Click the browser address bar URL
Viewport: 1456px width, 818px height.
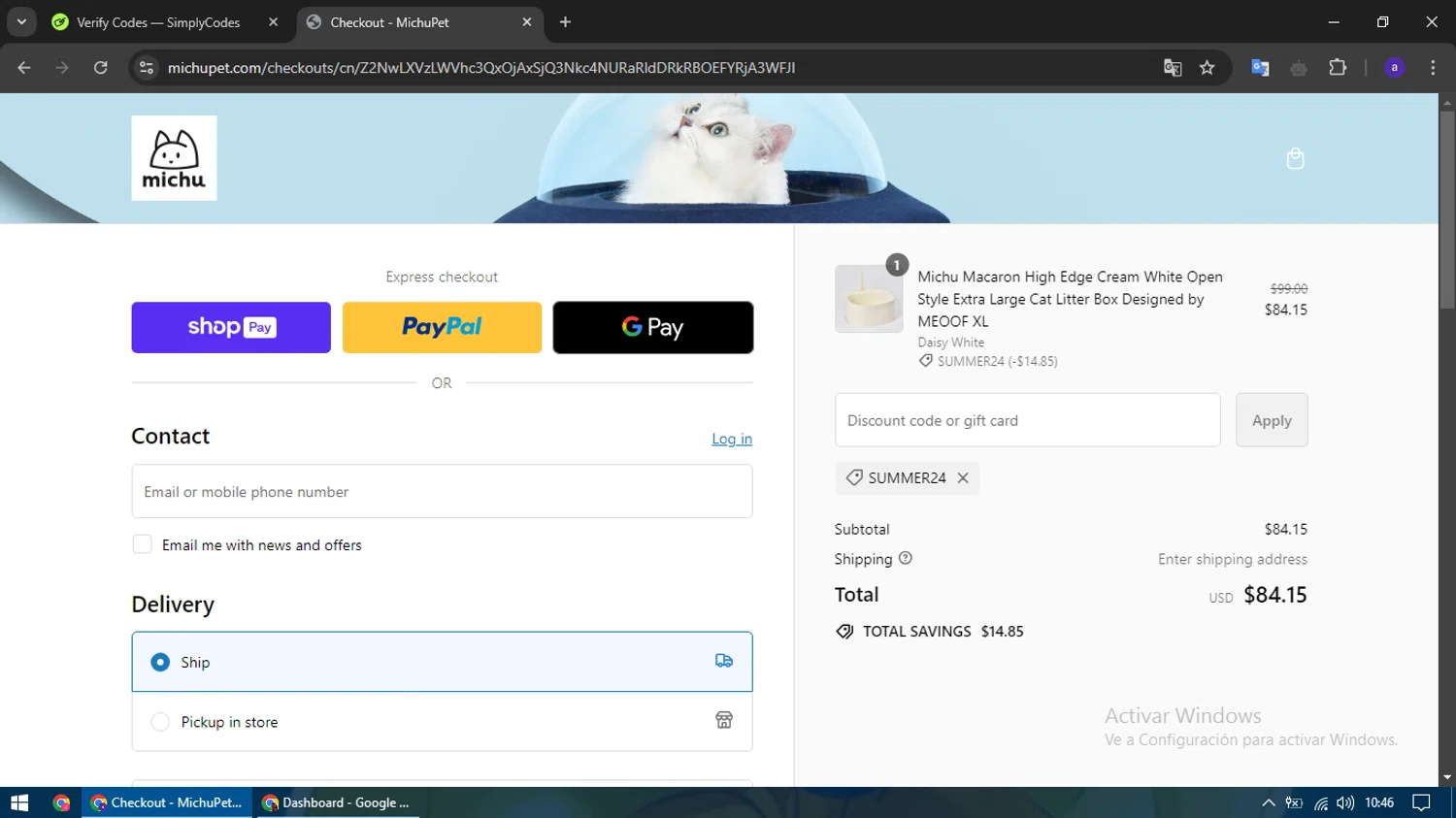(x=480, y=68)
